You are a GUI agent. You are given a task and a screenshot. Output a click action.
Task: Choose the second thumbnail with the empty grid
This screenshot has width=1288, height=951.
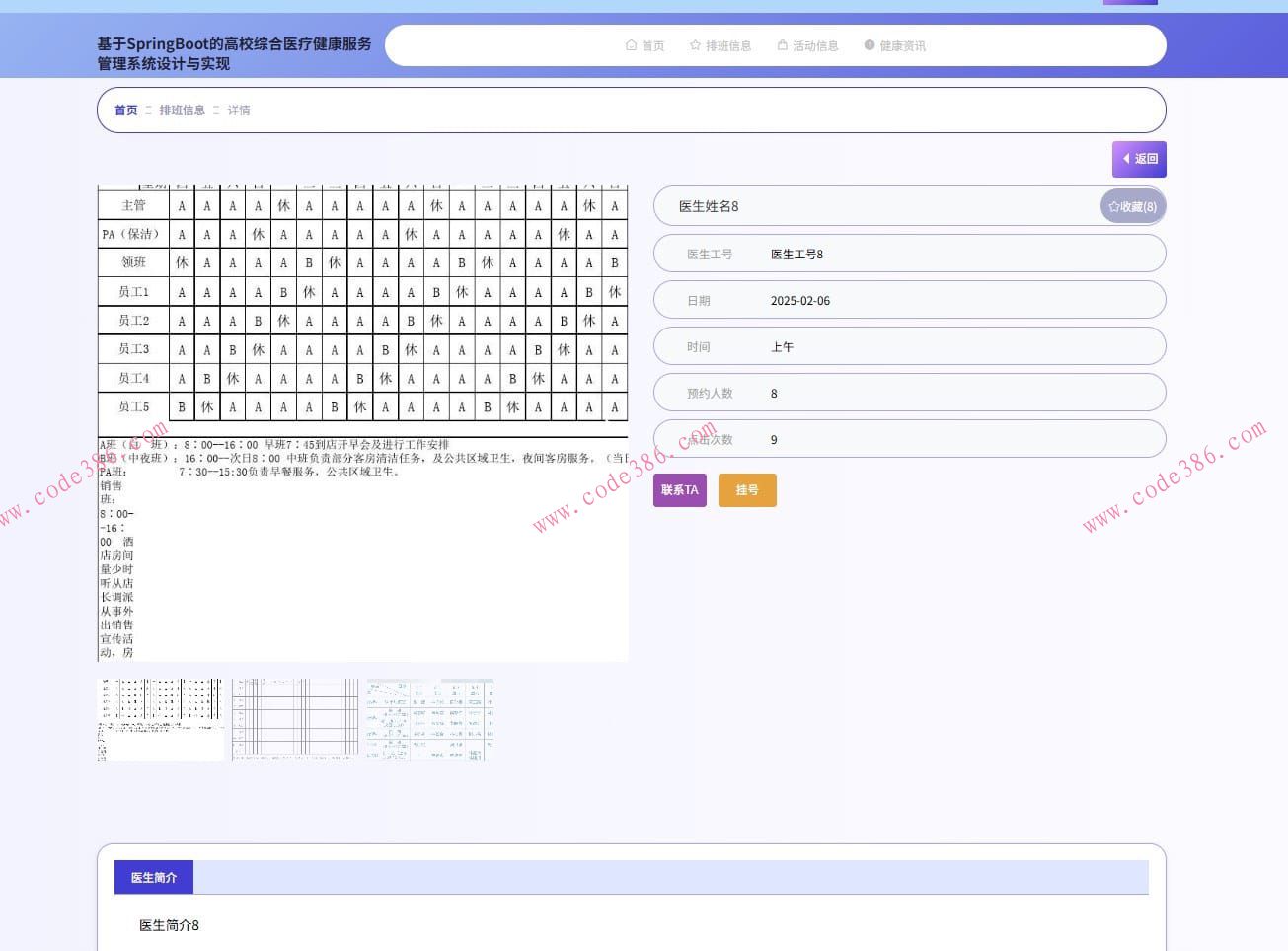click(x=295, y=719)
